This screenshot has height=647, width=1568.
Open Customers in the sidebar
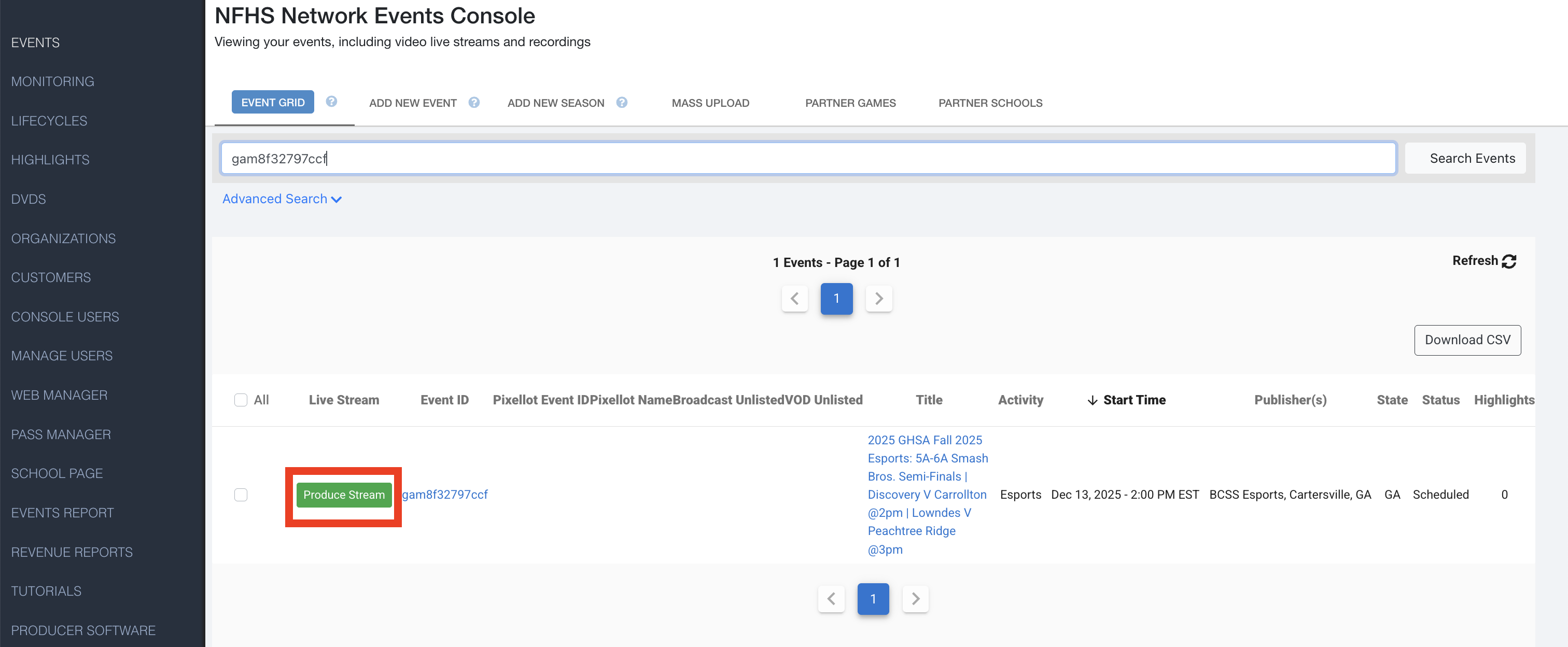point(51,277)
